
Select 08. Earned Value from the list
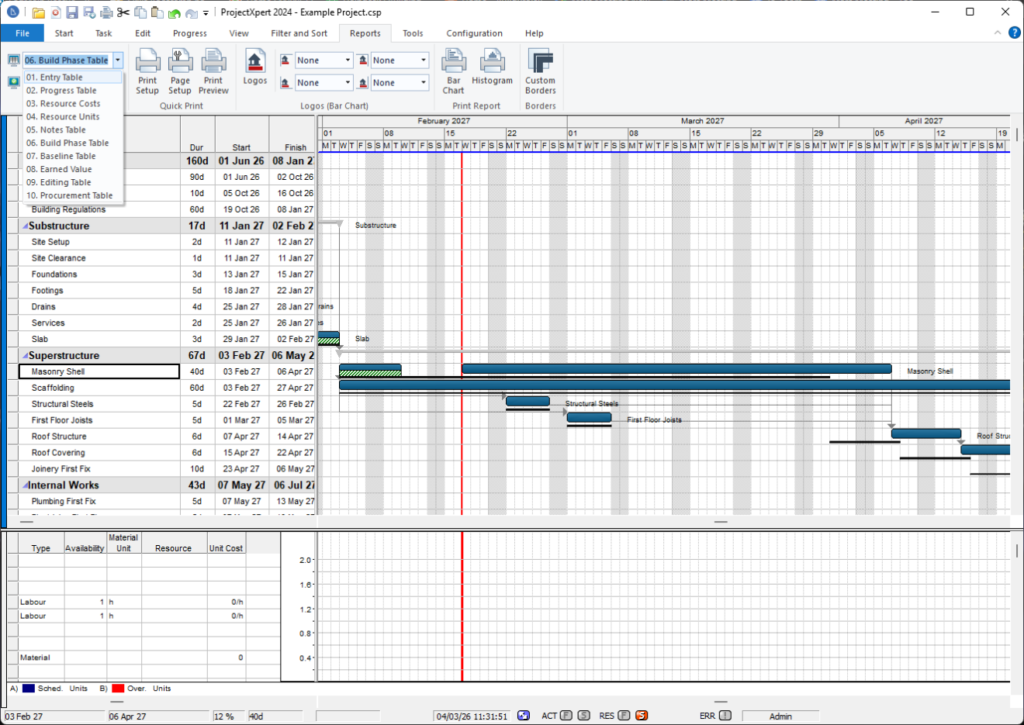[x=73, y=169]
